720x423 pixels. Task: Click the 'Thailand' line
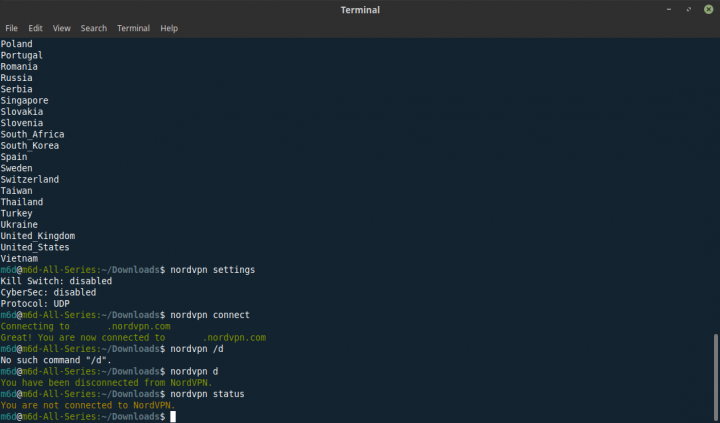[22, 202]
